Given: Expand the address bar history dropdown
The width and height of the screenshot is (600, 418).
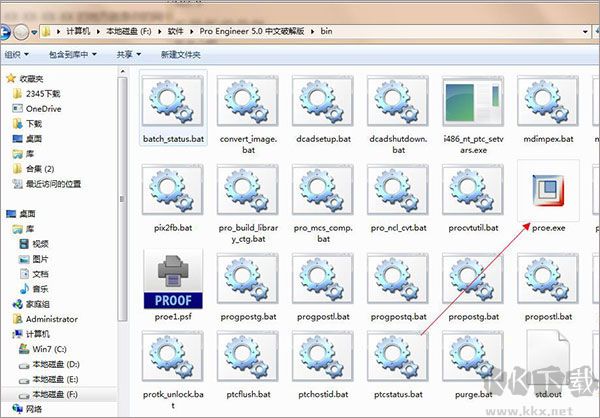Looking at the screenshot, I should tap(585, 32).
